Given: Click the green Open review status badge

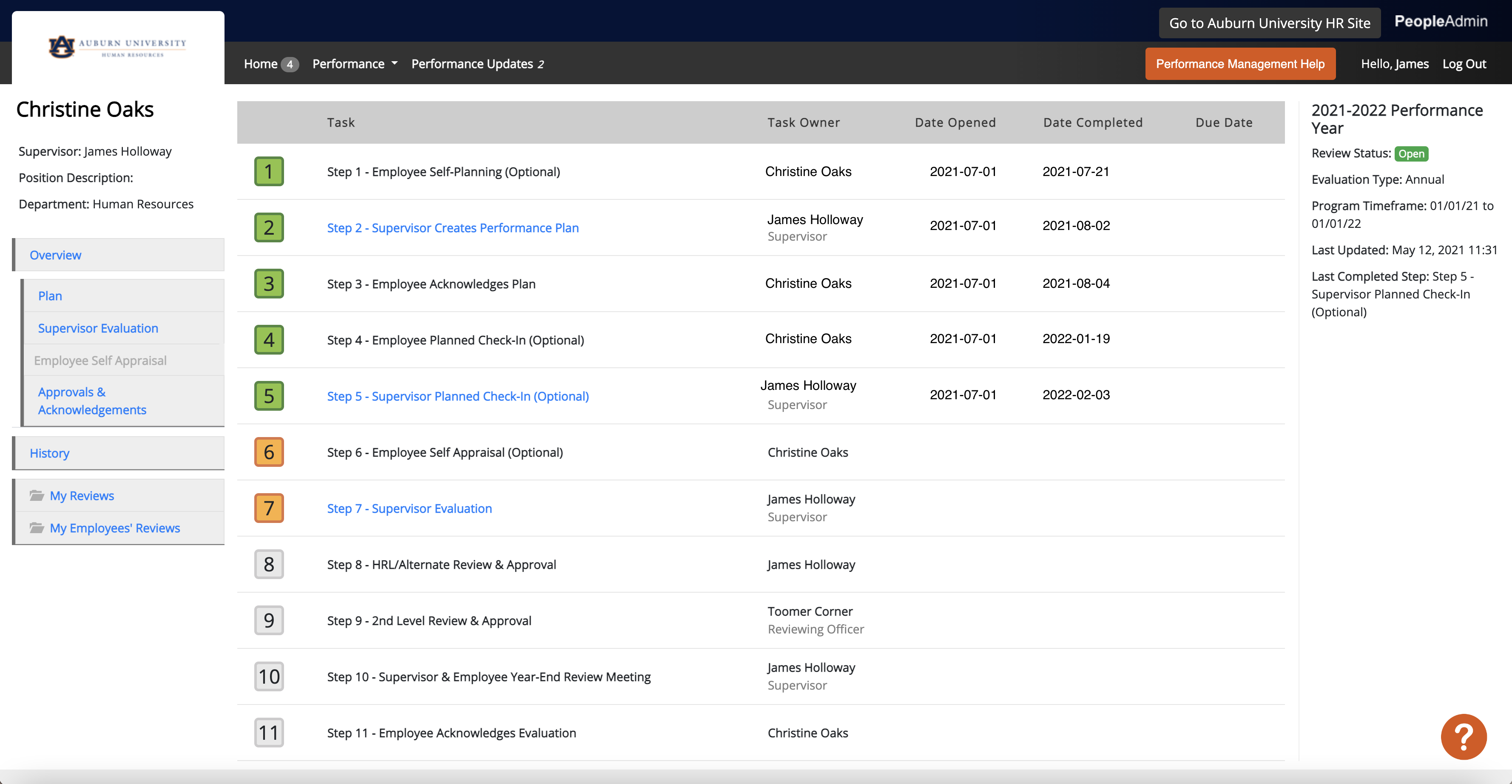Looking at the screenshot, I should click(1411, 154).
